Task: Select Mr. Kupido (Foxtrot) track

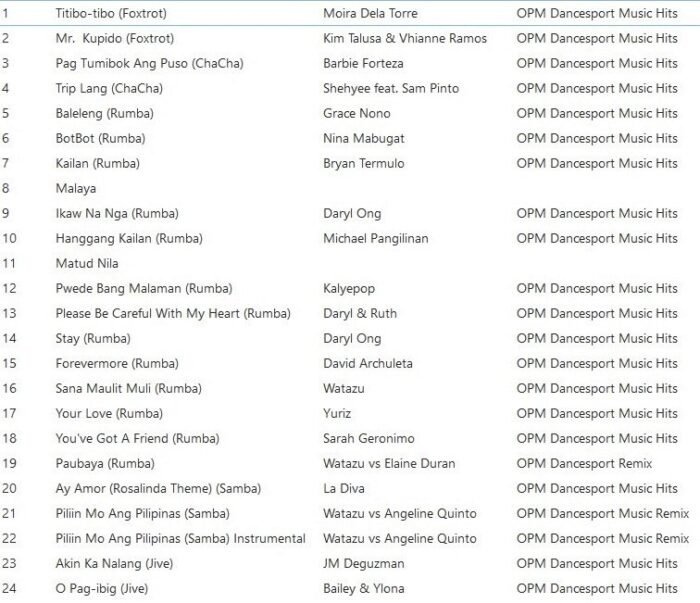Action: pos(114,39)
